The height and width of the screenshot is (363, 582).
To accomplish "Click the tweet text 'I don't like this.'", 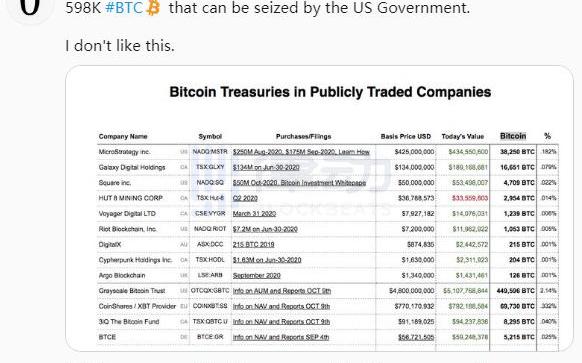I will 120,46.
